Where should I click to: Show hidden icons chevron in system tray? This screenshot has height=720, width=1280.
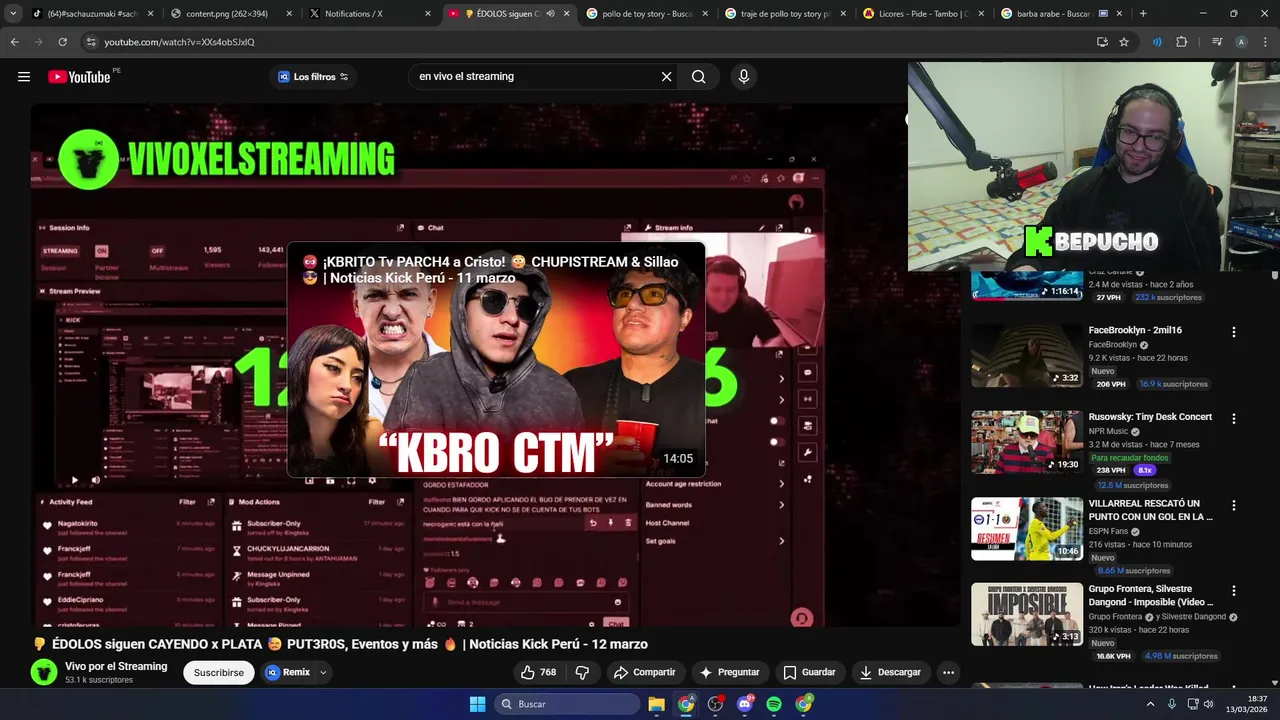(x=1150, y=704)
